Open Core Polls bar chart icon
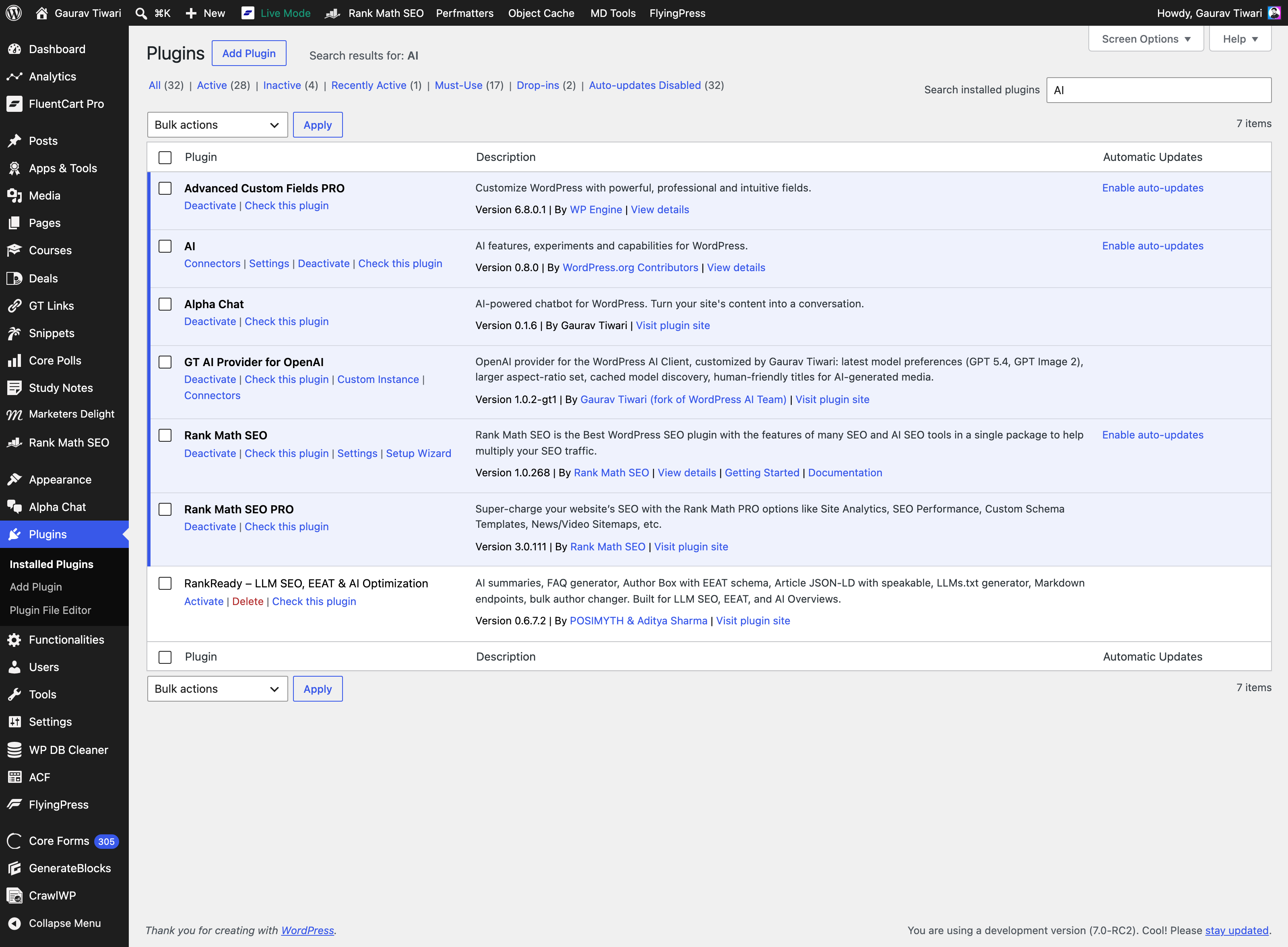Viewport: 1288px width, 947px height. click(14, 360)
